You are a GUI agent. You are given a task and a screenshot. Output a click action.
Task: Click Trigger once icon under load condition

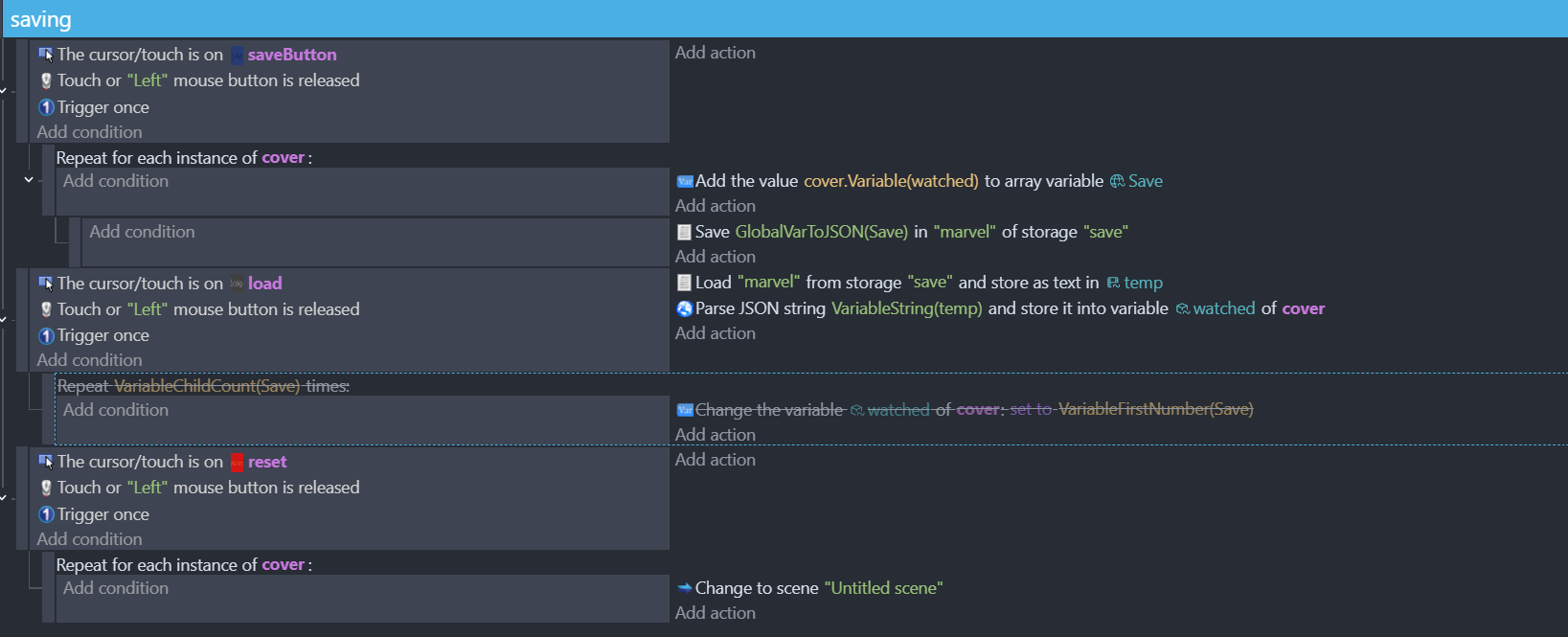pyautogui.click(x=45, y=335)
